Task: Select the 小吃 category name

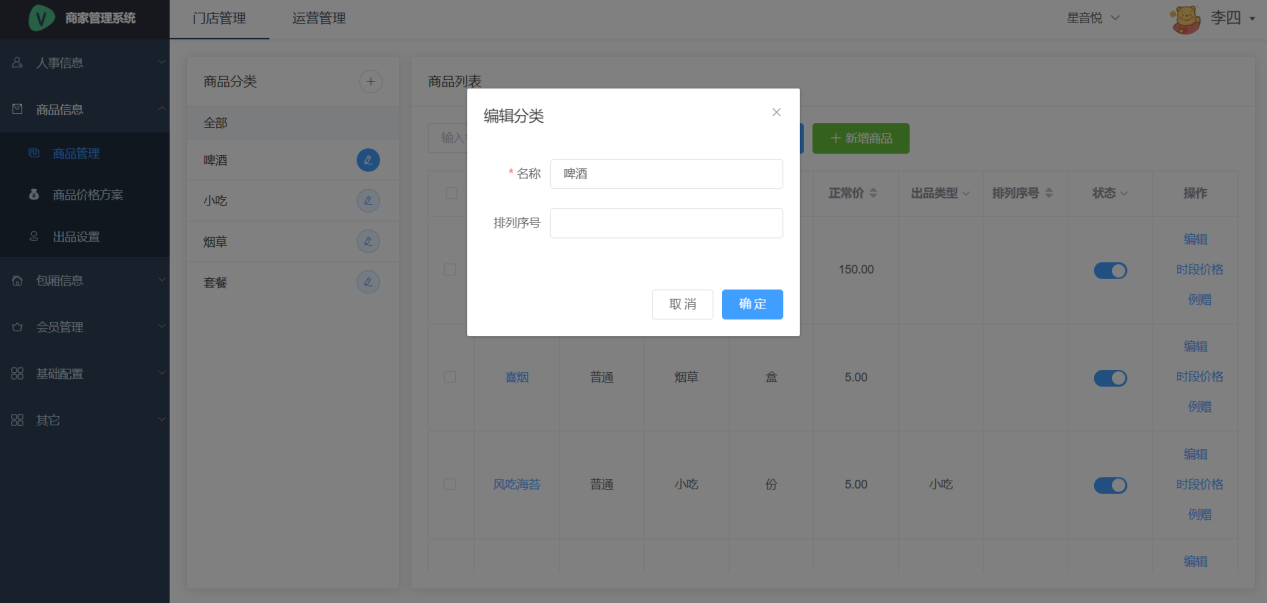Action: (x=215, y=201)
